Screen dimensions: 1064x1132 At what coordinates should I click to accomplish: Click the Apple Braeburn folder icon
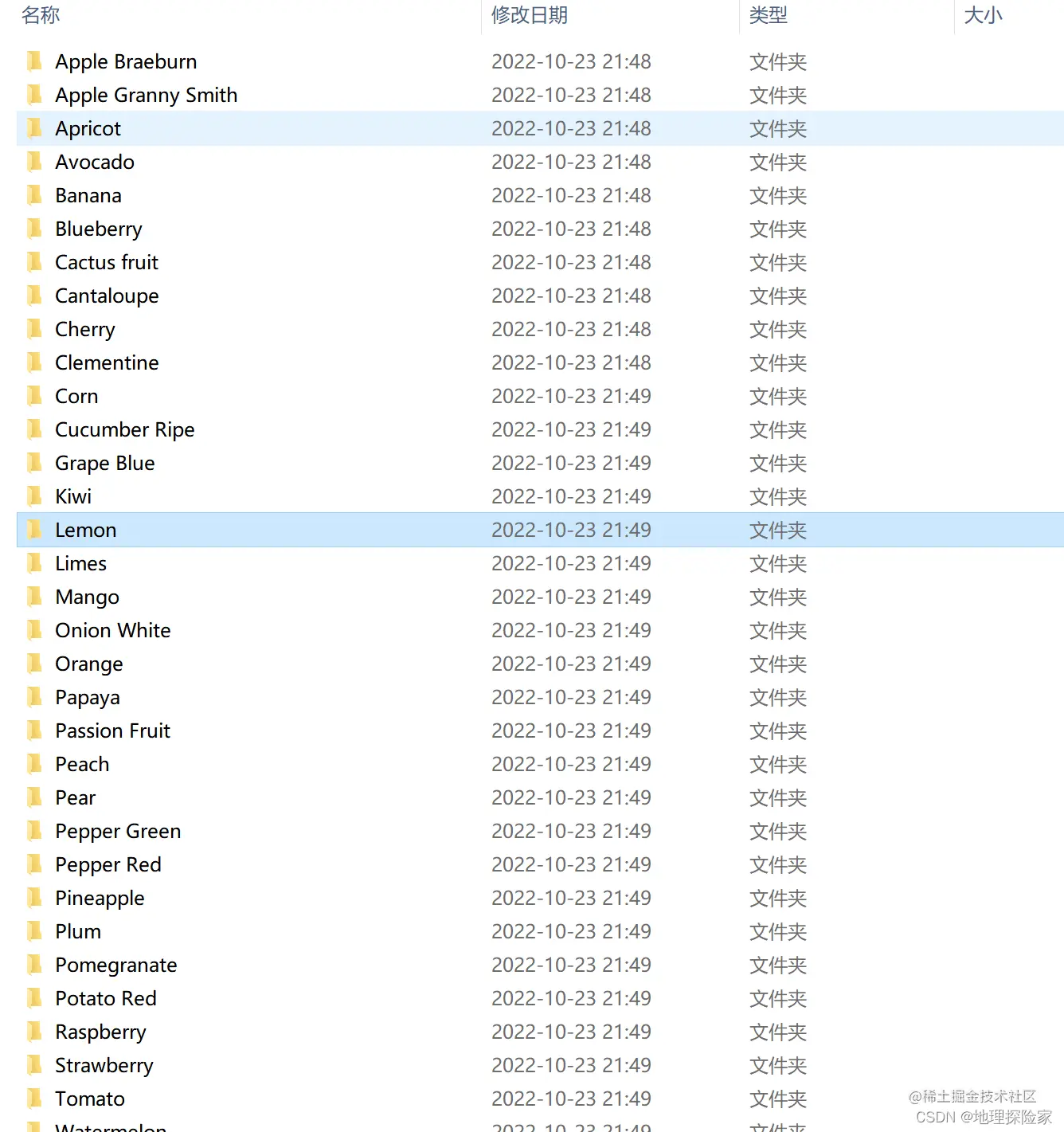(34, 61)
